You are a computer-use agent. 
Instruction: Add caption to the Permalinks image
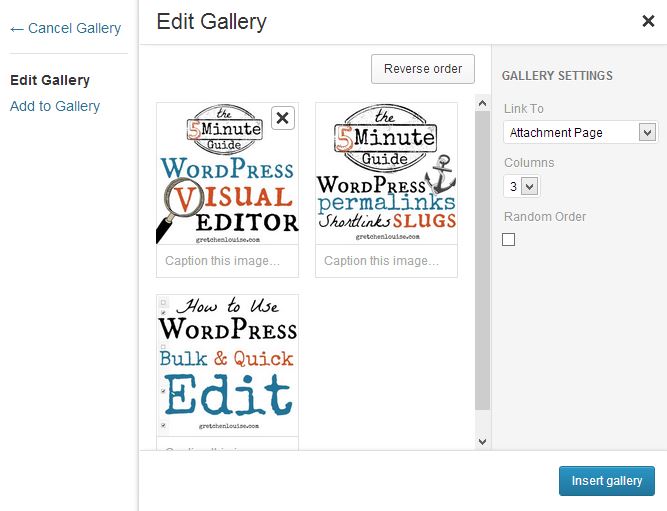(386, 261)
